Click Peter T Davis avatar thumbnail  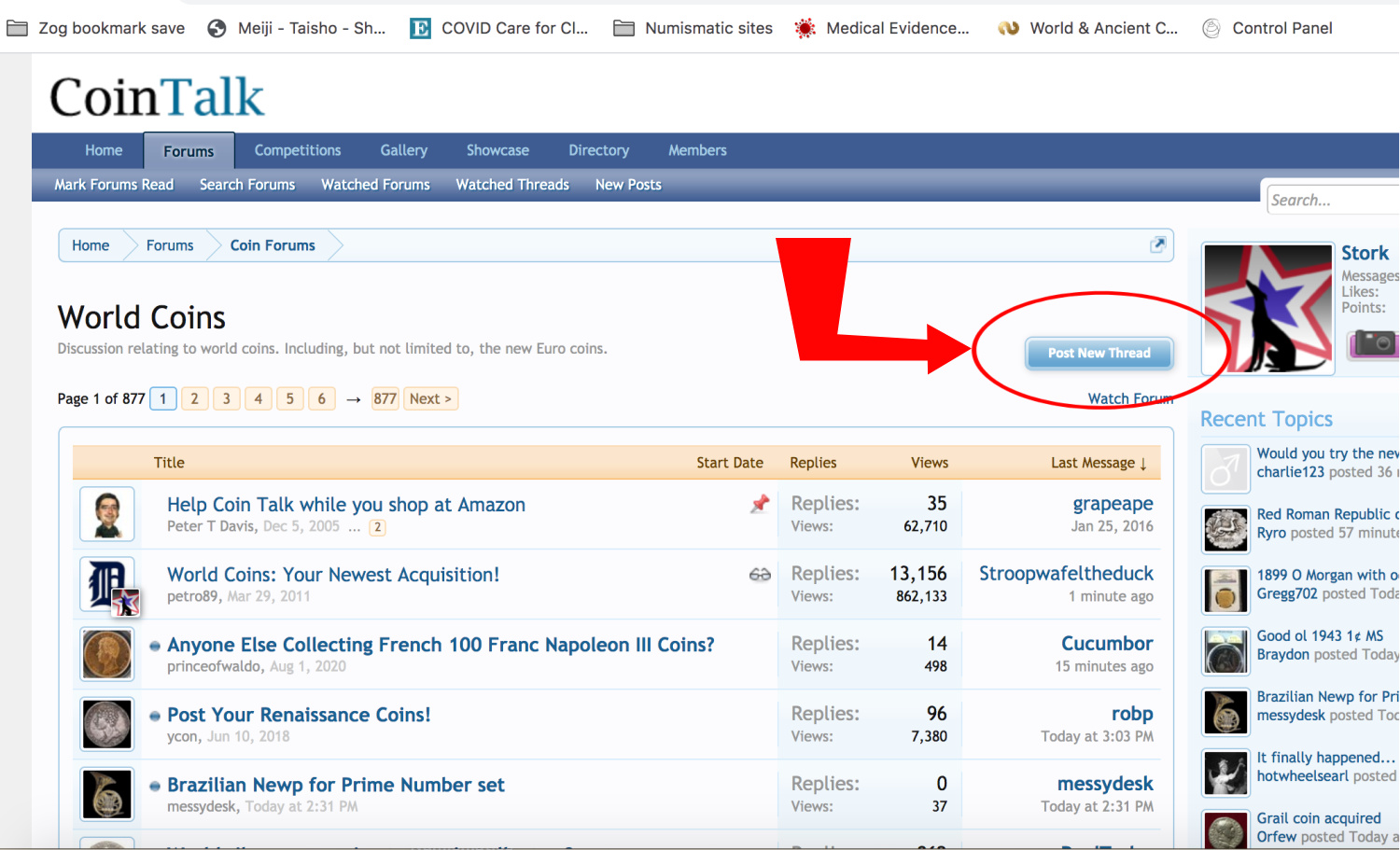[x=107, y=513]
